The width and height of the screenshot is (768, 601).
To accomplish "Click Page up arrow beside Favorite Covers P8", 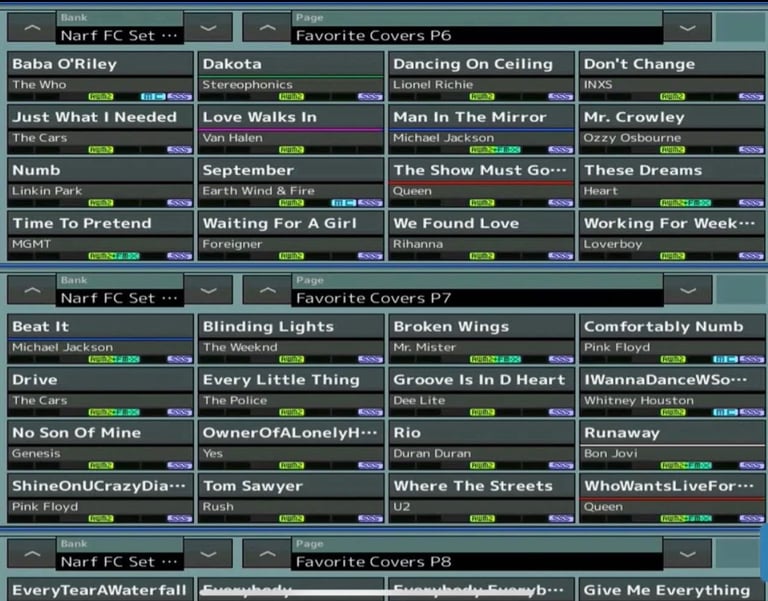I will [x=267, y=554].
